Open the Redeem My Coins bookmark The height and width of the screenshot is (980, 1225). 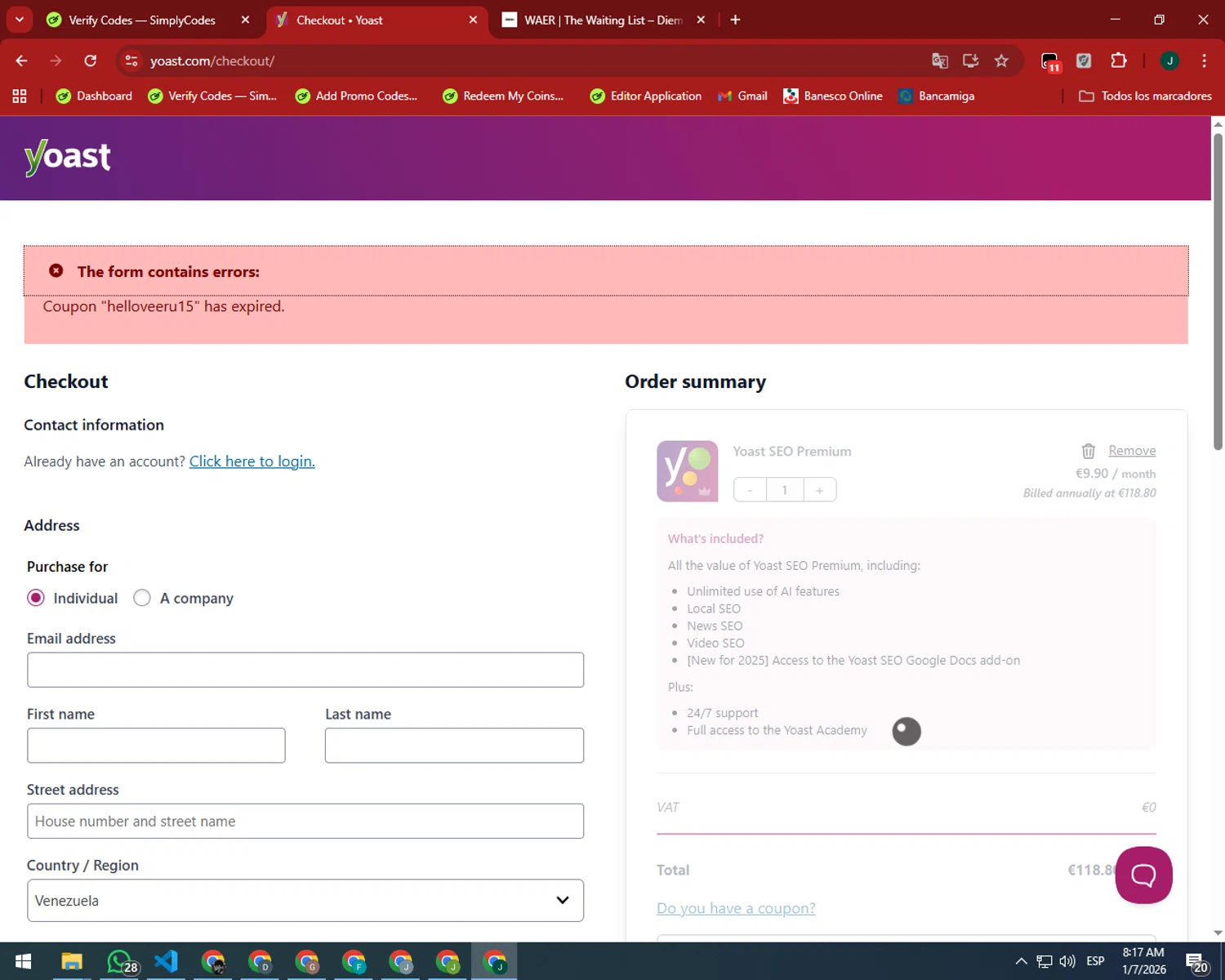[x=503, y=96]
